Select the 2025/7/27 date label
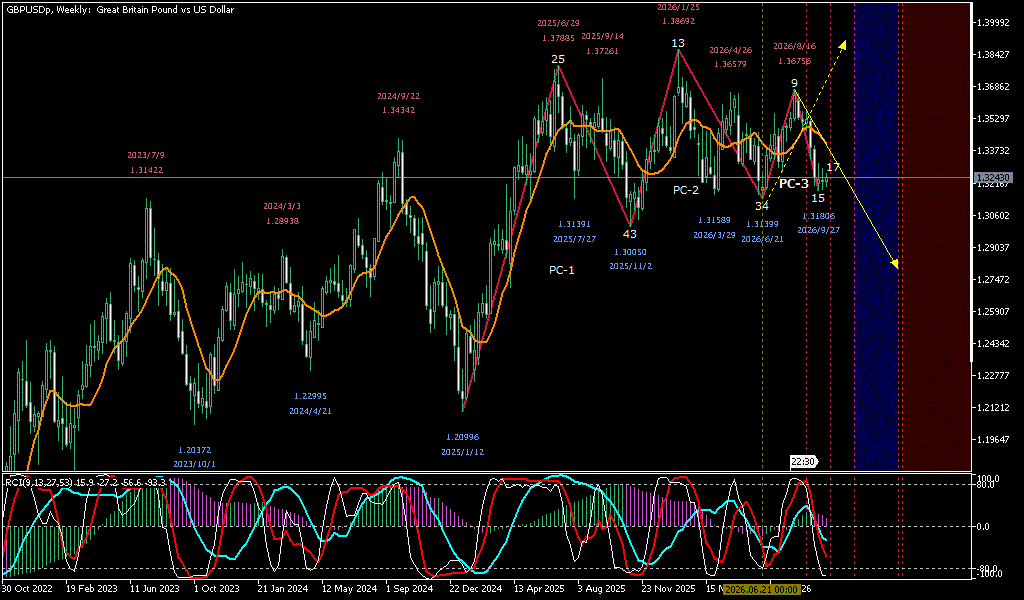 point(575,239)
